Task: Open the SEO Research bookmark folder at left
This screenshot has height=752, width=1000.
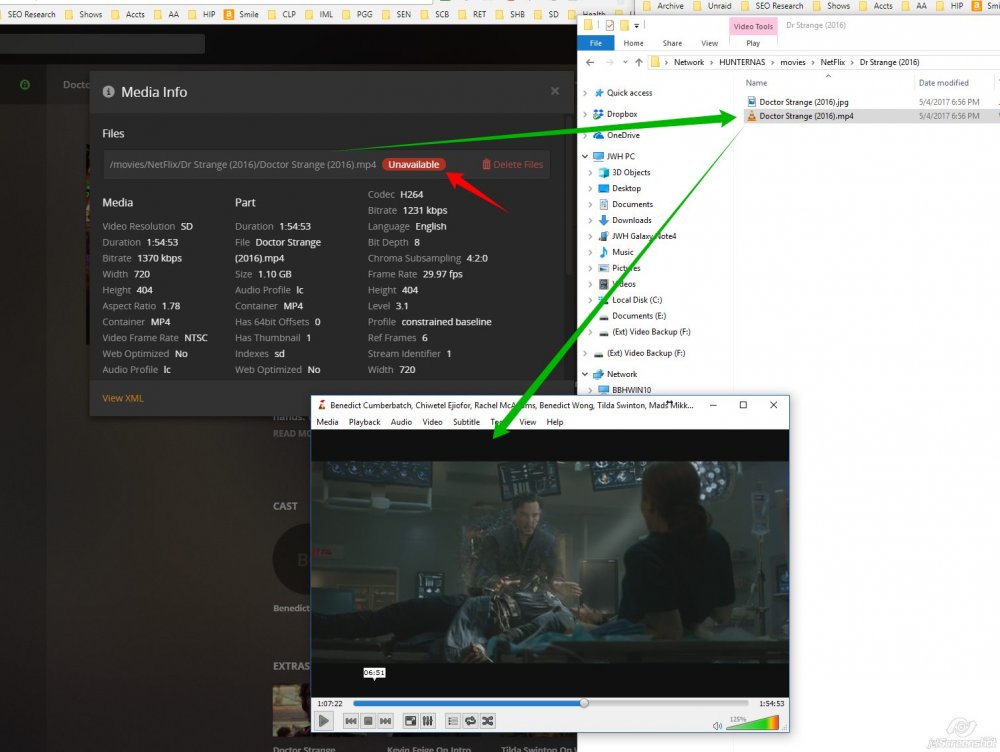Action: (x=31, y=14)
